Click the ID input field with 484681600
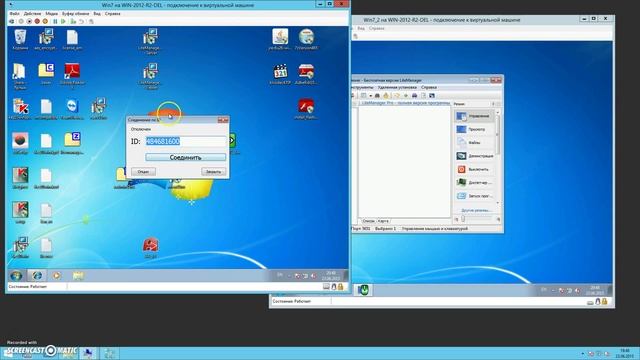 [x=186, y=141]
